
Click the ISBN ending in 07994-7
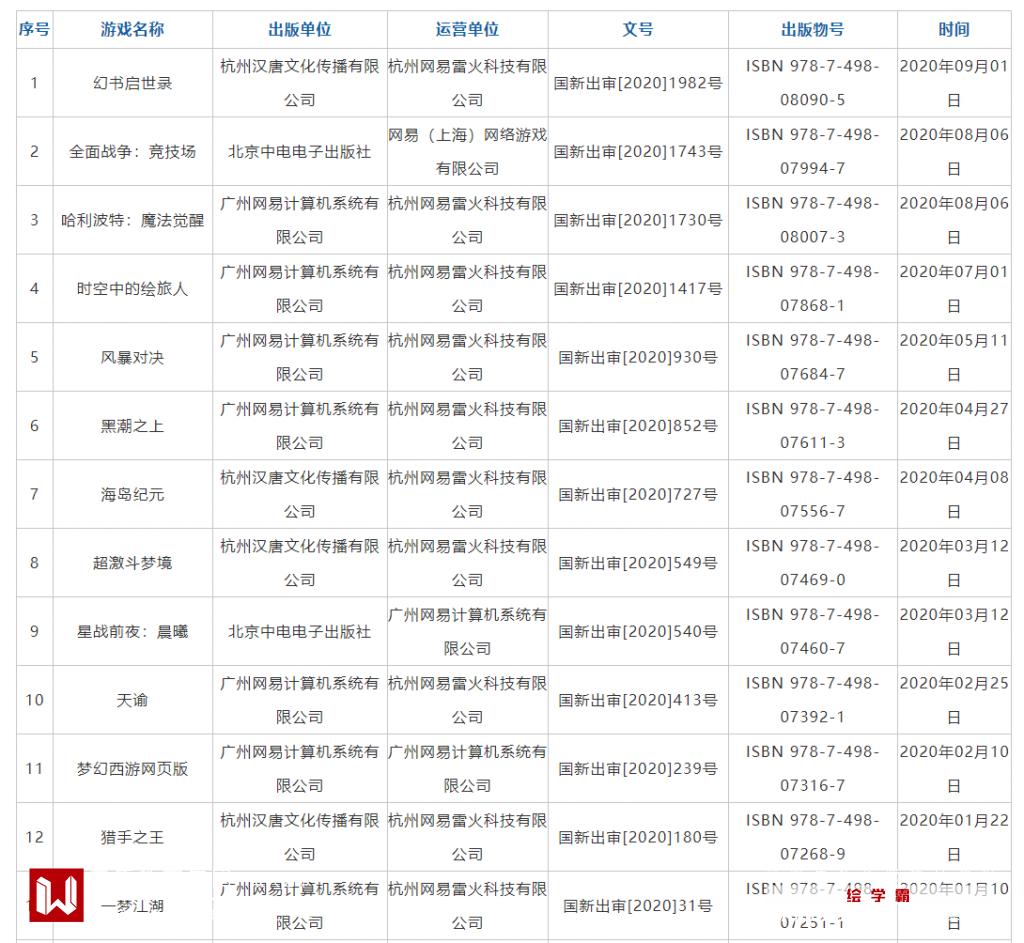812,152
